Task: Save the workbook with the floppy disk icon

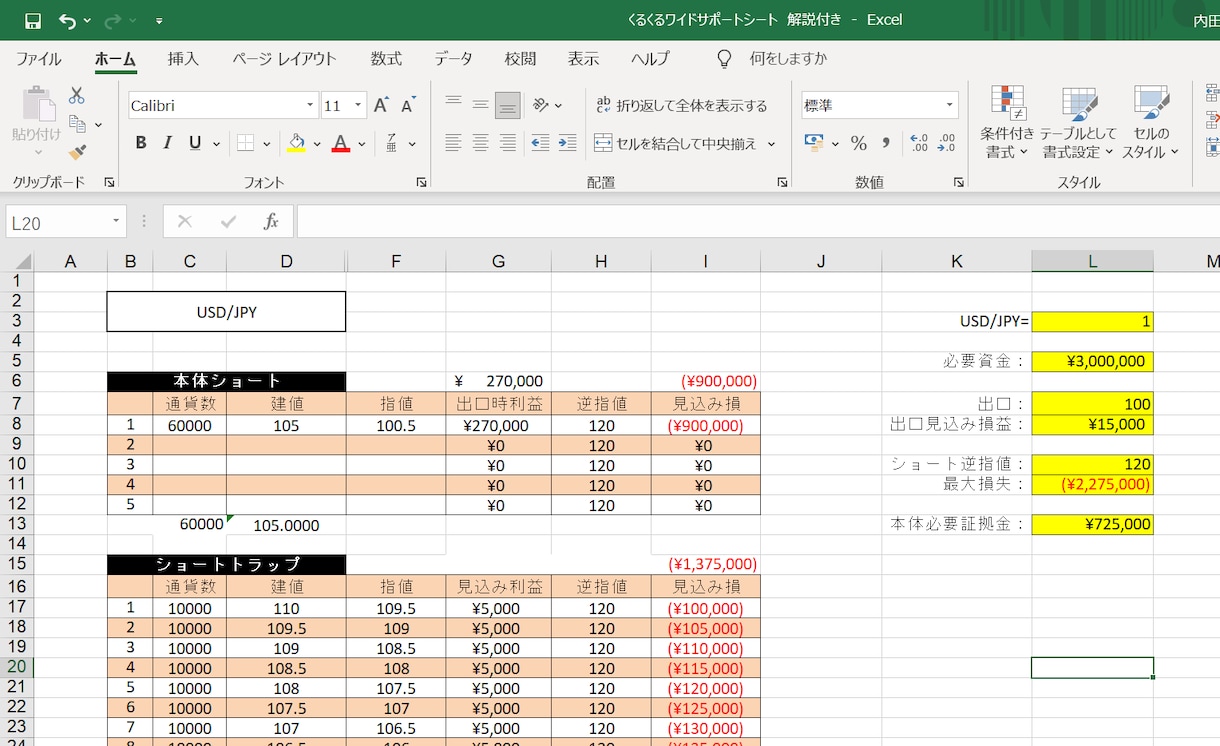Action: [33, 20]
